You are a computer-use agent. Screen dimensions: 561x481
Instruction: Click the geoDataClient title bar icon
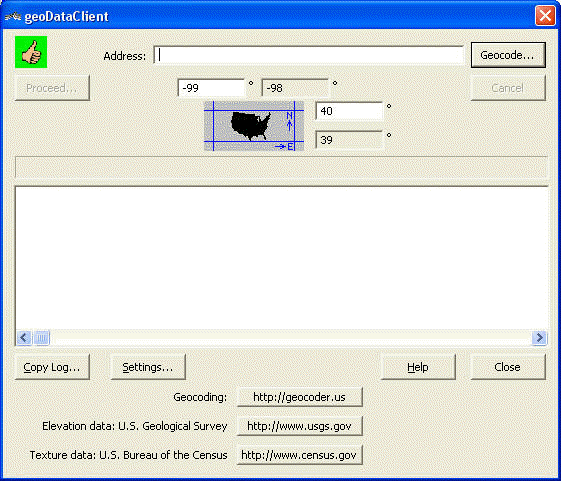(13, 16)
